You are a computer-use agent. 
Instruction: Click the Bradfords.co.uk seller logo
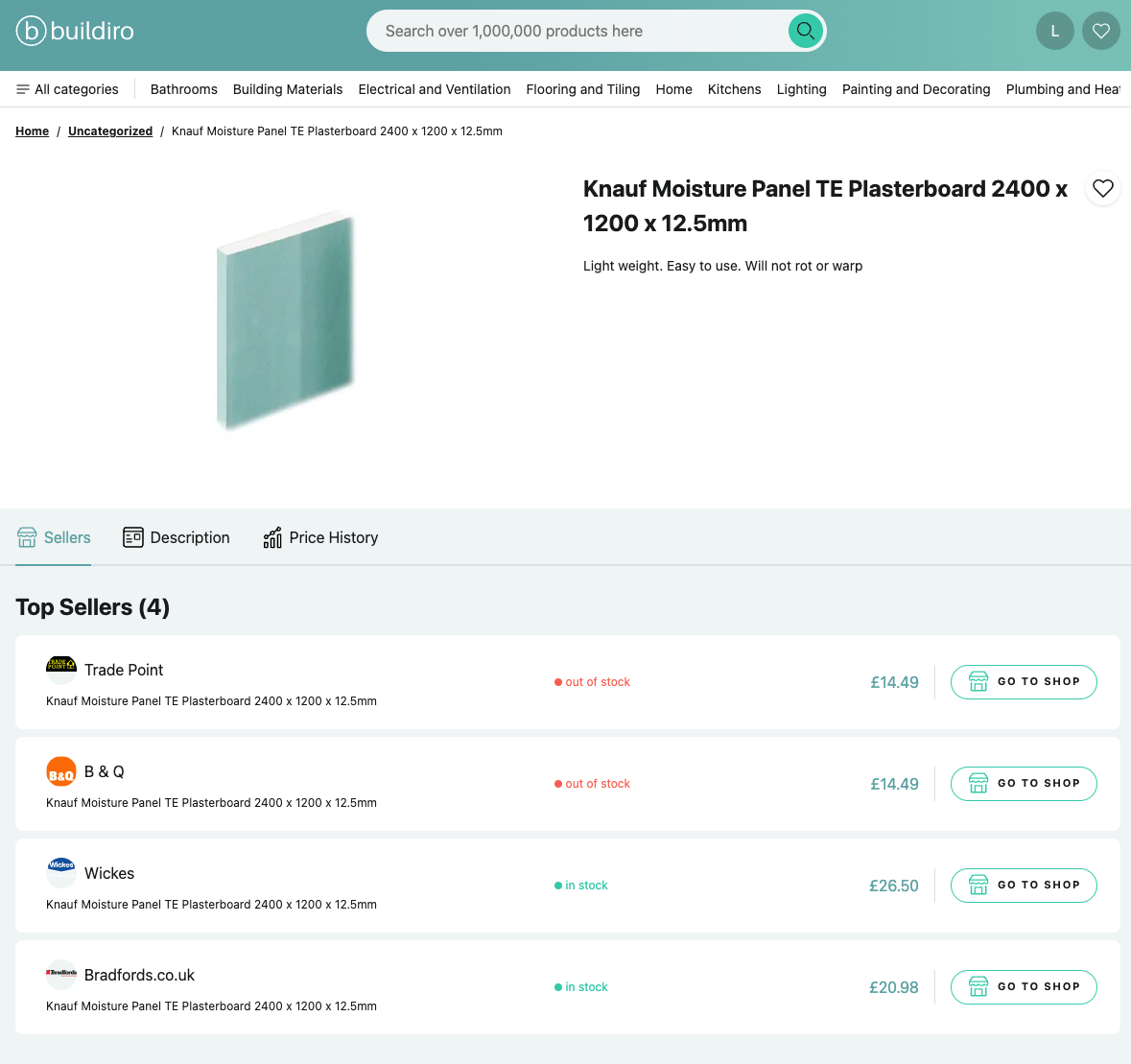[x=61, y=975]
